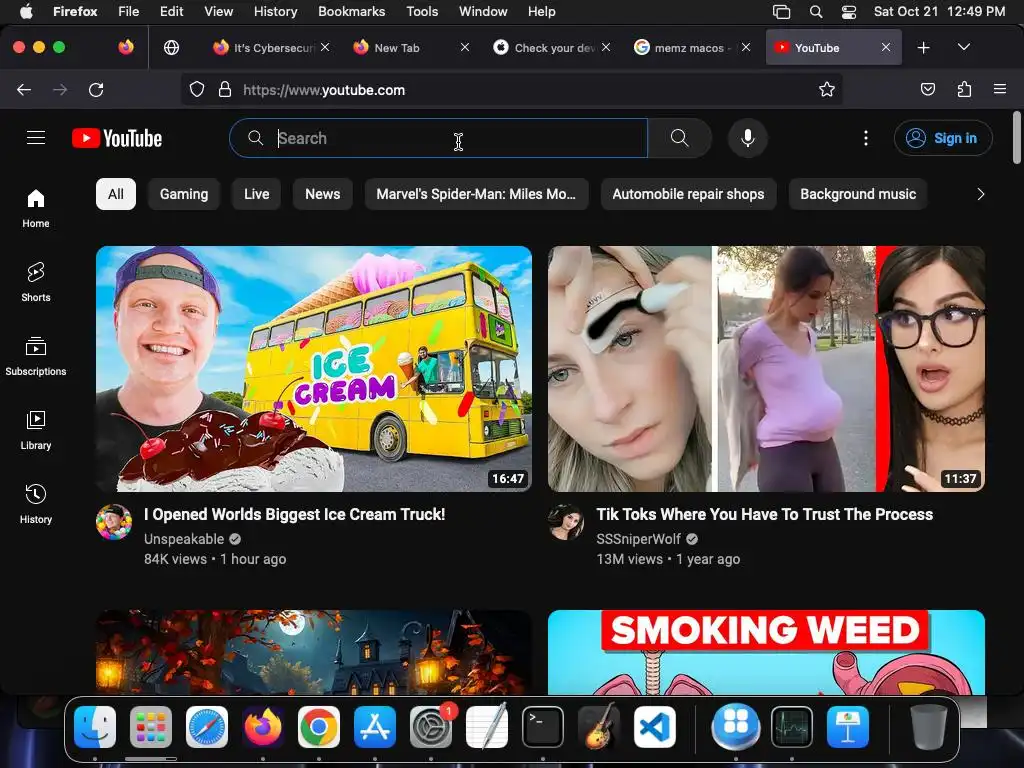Click the search magnifier button
The height and width of the screenshot is (768, 1024).
coord(679,138)
